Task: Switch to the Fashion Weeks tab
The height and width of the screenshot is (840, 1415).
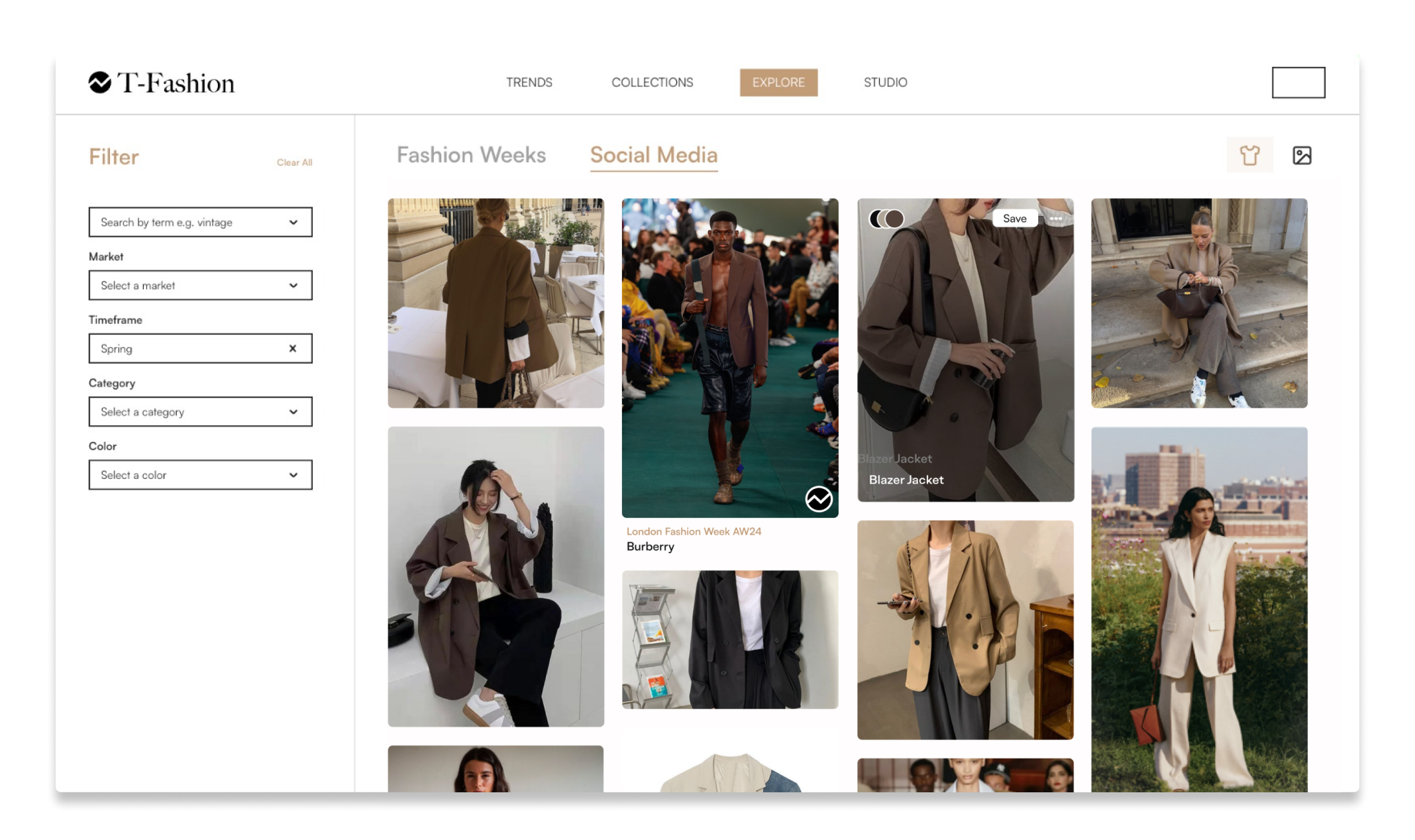Action: (471, 155)
